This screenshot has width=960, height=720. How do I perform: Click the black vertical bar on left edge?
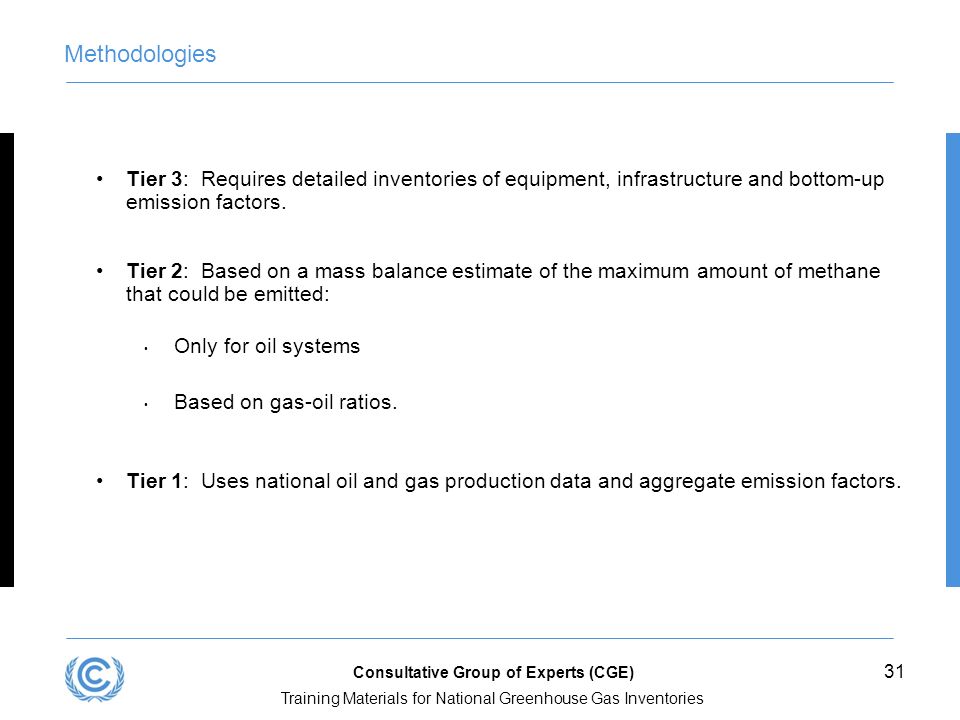(x=7, y=360)
